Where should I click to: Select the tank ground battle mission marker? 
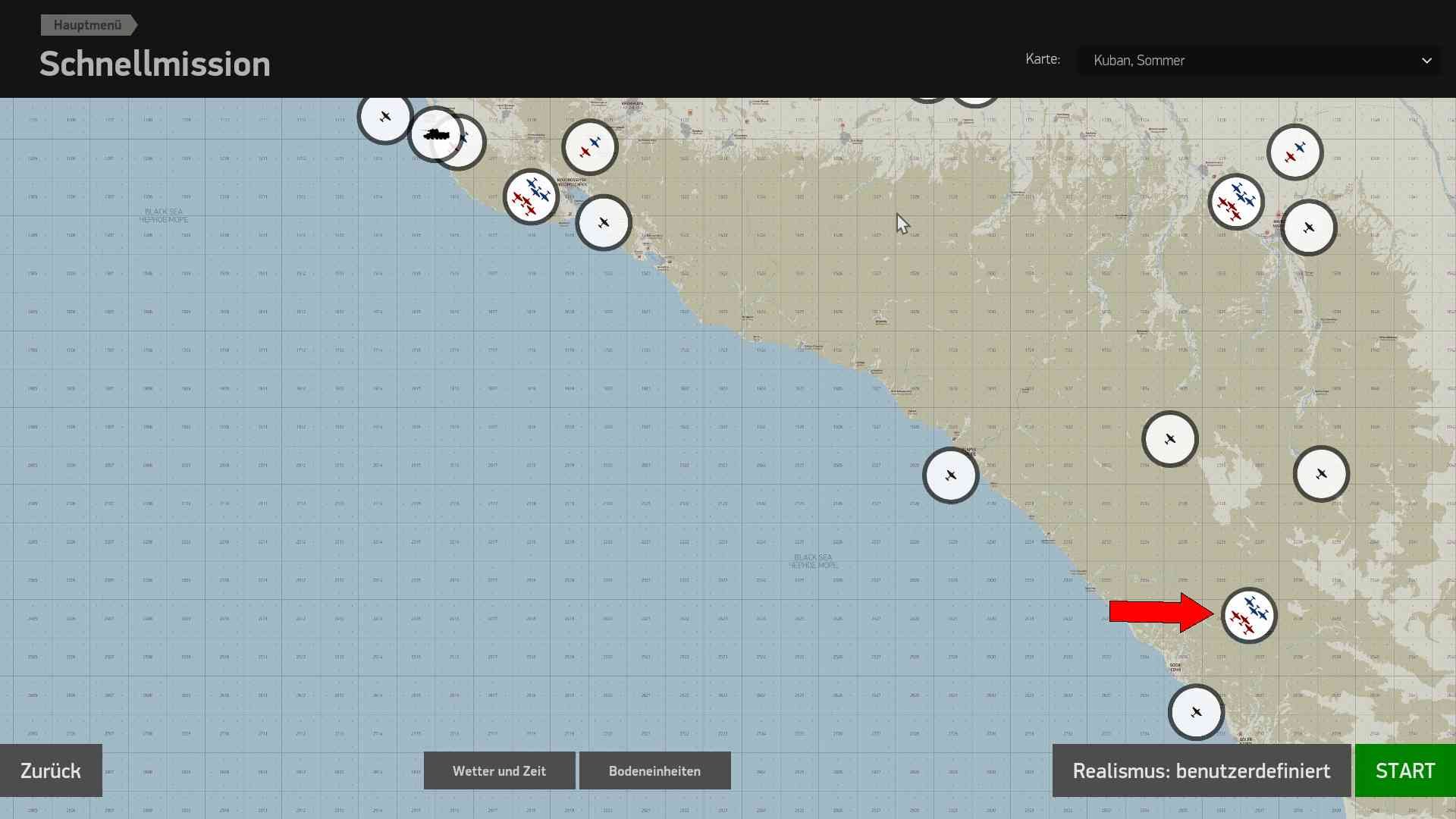pyautogui.click(x=435, y=135)
